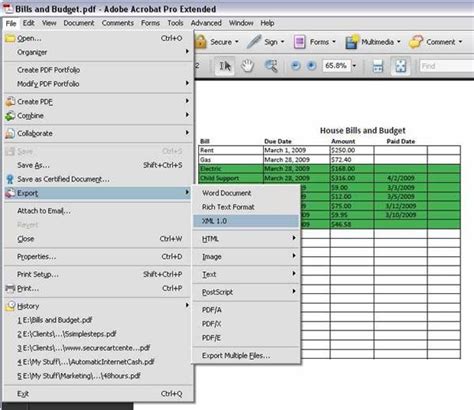
Task: Choose XML 1.0 export format
Action: click(x=246, y=221)
